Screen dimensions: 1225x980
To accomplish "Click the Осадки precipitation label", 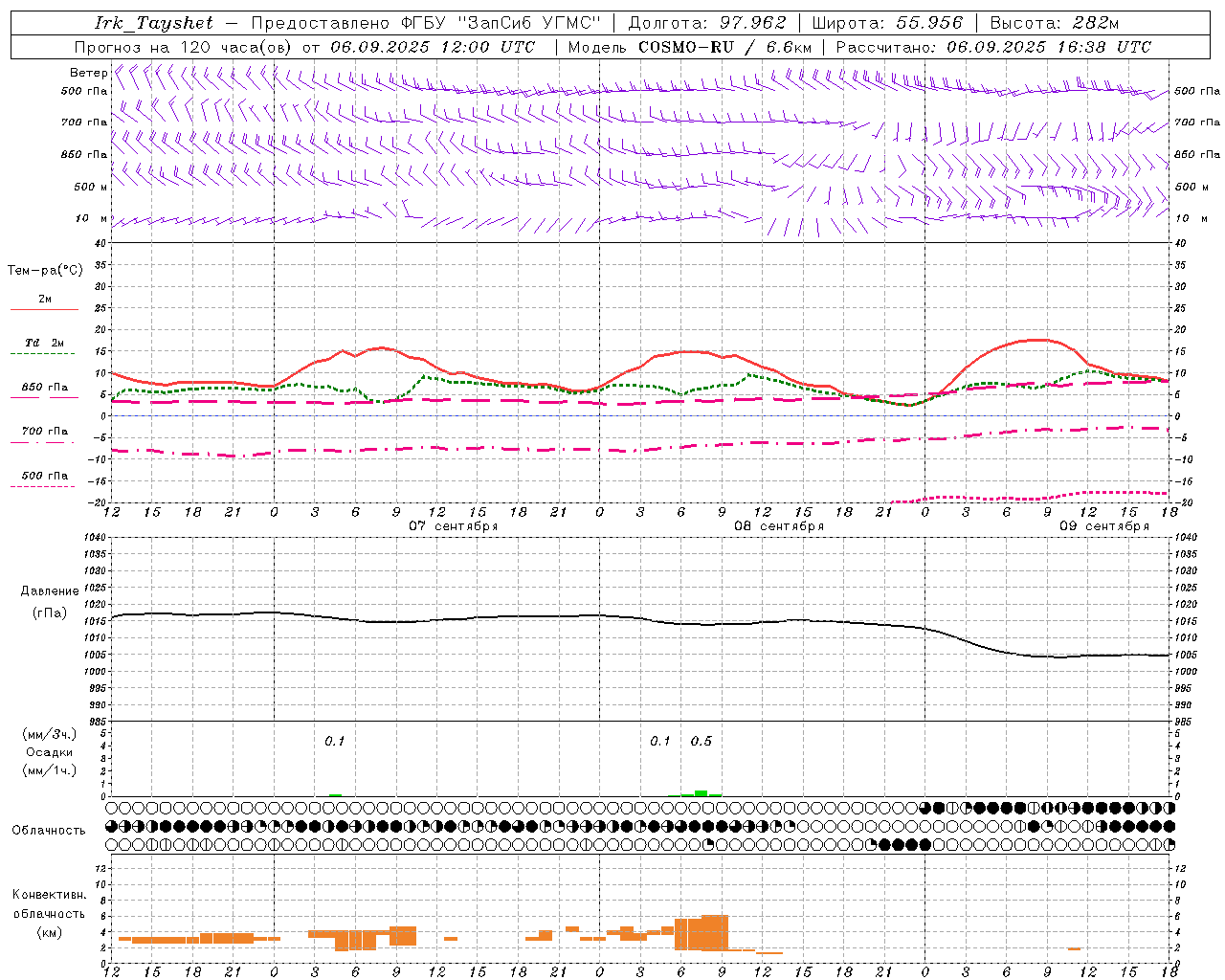I will 49,752.
